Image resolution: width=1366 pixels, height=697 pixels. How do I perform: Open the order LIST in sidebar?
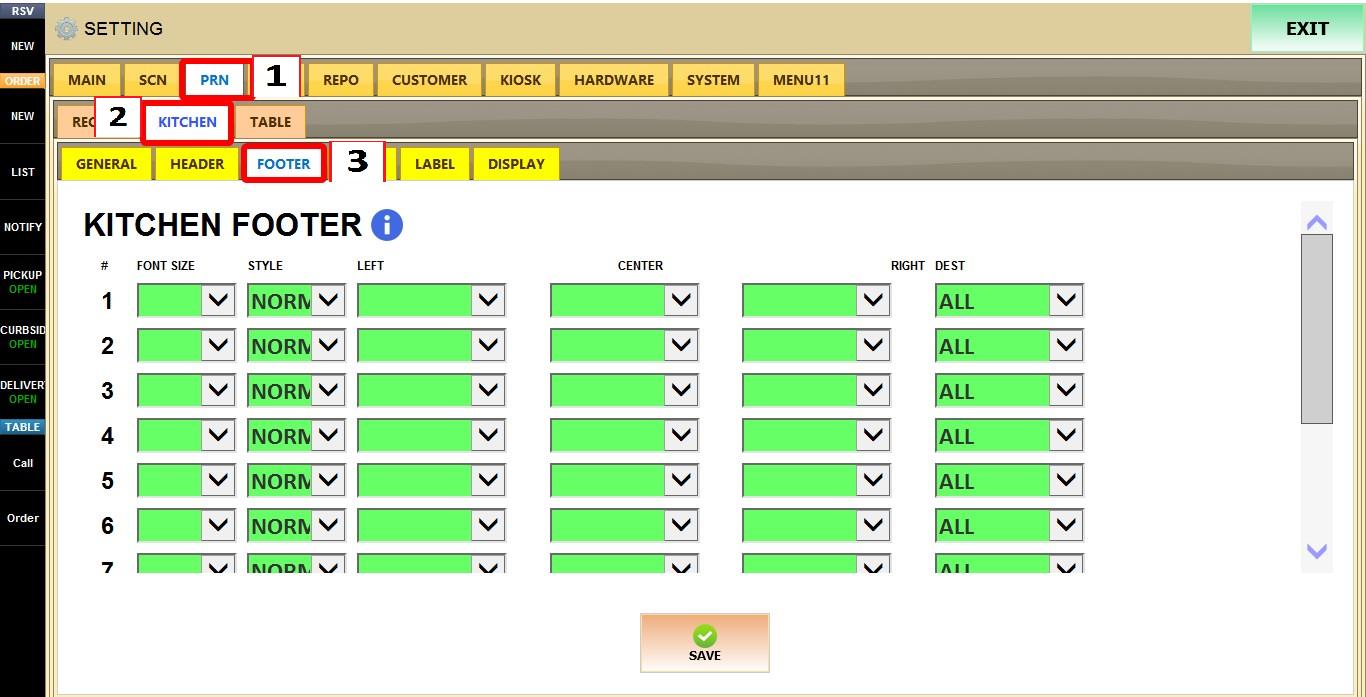pos(22,172)
